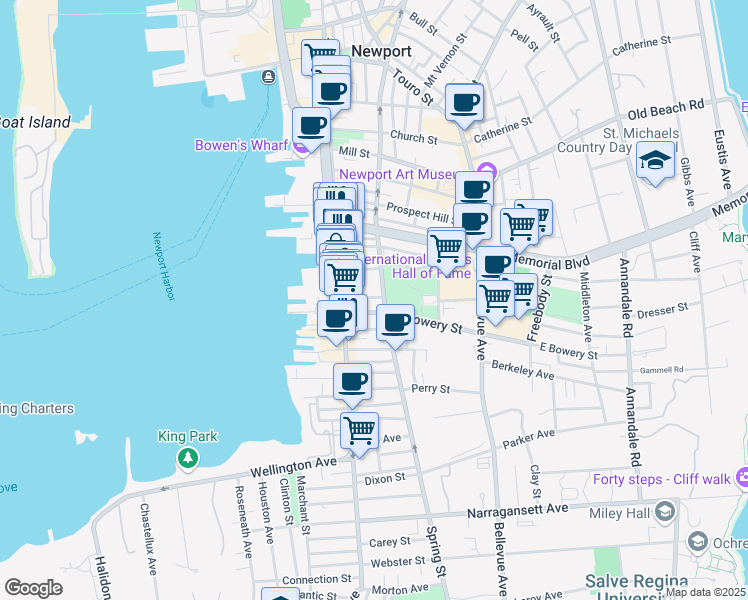
Task: Click the Map data ©2025 attribution
Action: coord(705,592)
